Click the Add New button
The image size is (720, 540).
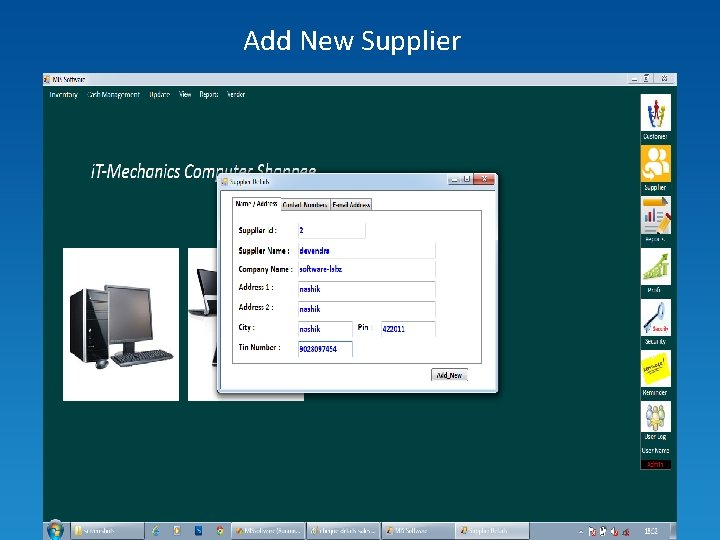click(x=449, y=375)
